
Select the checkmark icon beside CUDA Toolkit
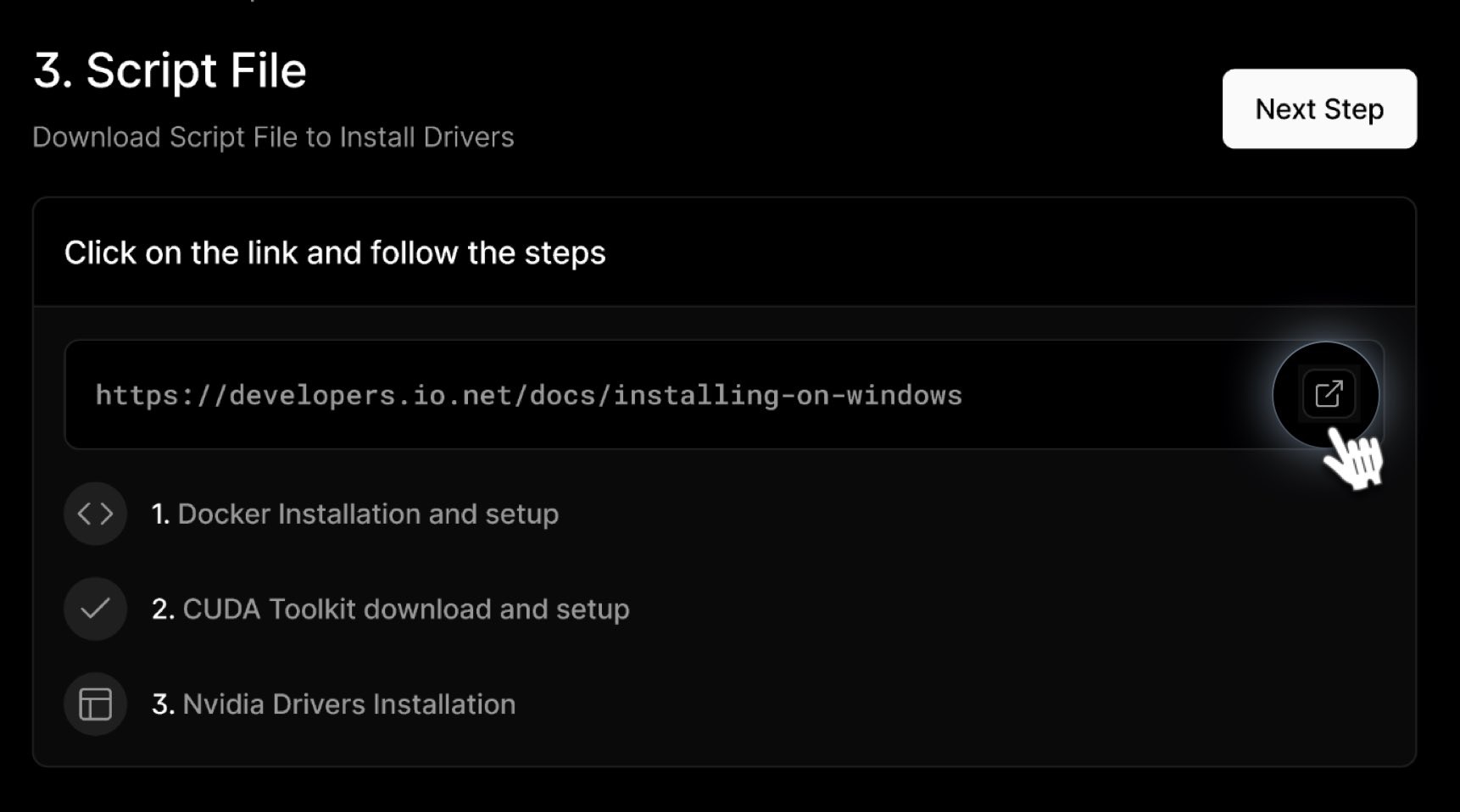(x=95, y=609)
